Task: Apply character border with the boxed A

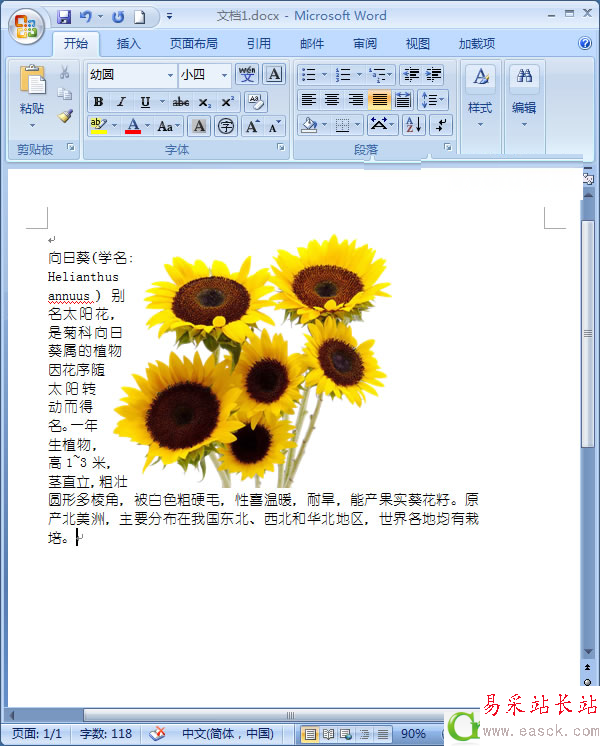Action: point(274,75)
